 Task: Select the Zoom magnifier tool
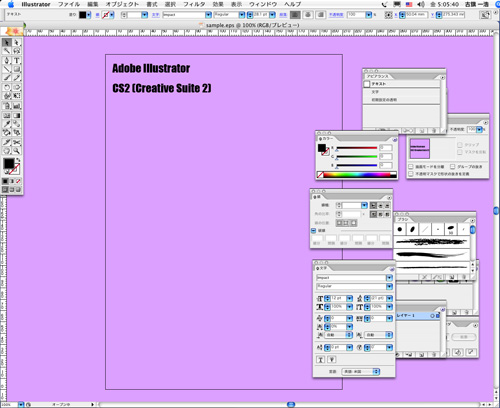[16, 151]
